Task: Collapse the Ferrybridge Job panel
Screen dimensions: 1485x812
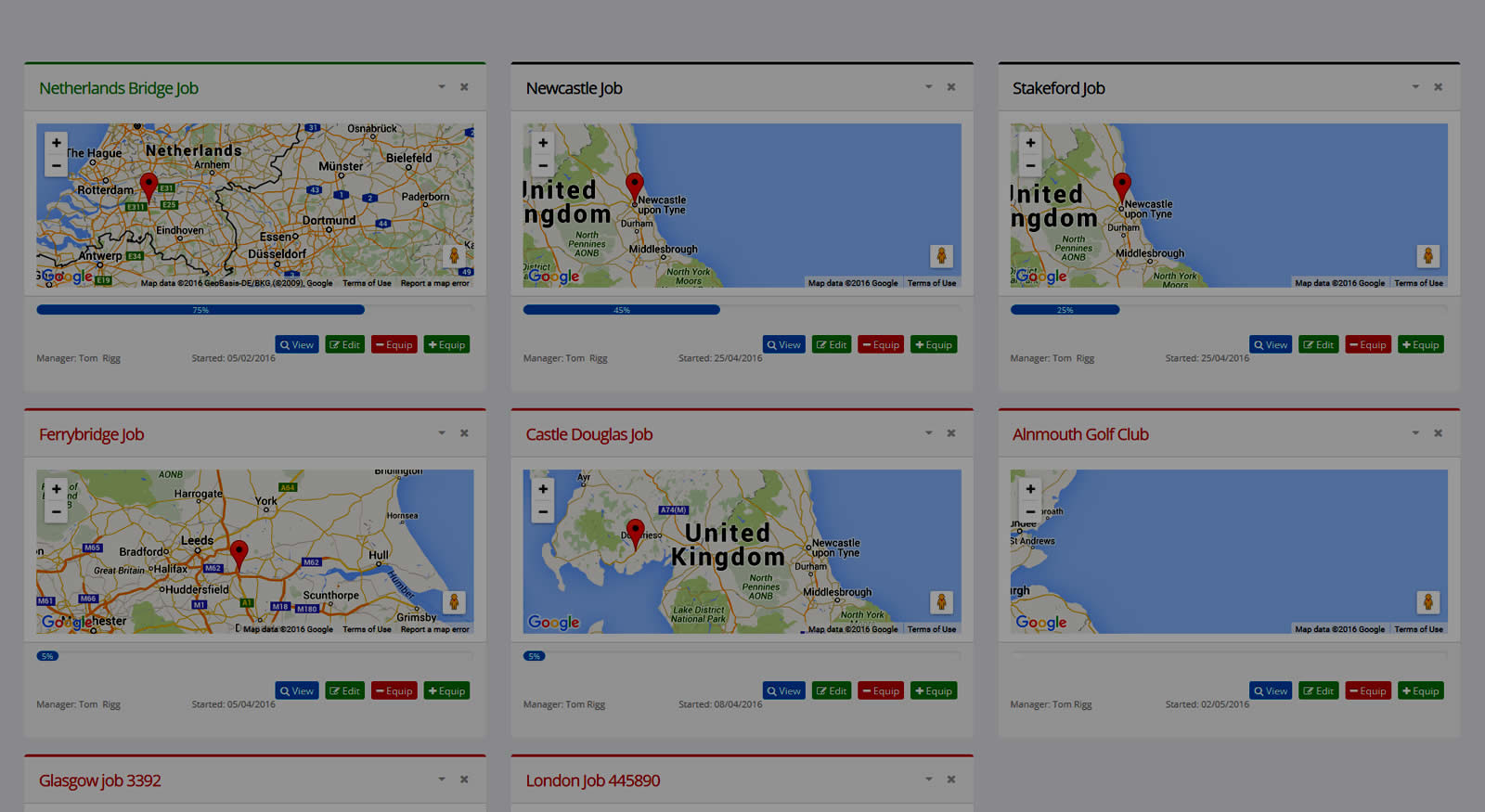Action: [442, 433]
